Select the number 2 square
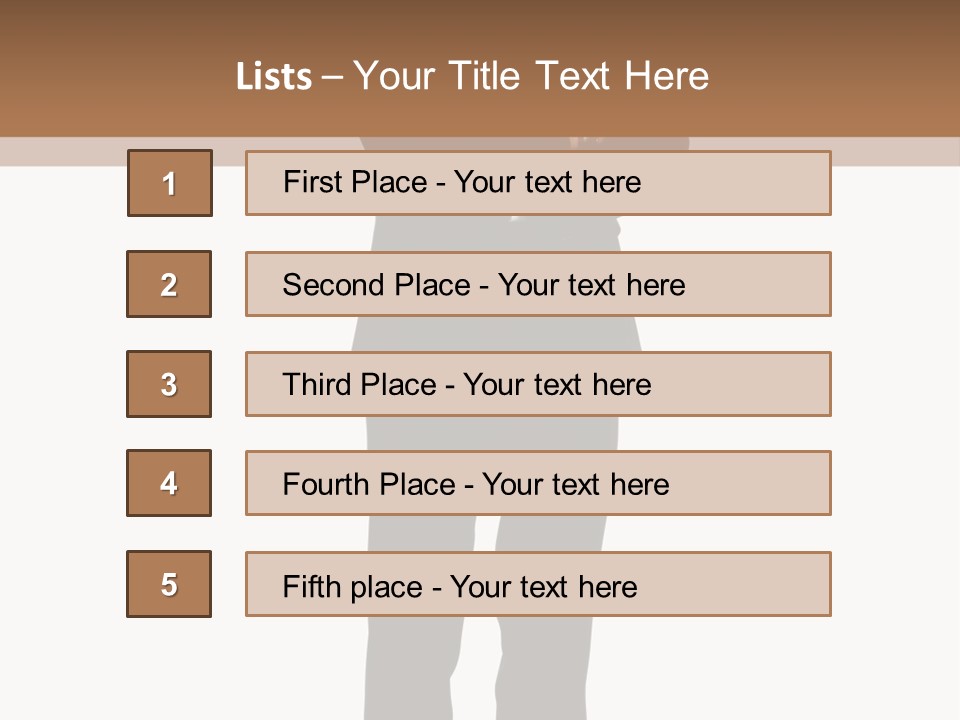This screenshot has width=960, height=720. pyautogui.click(x=169, y=284)
